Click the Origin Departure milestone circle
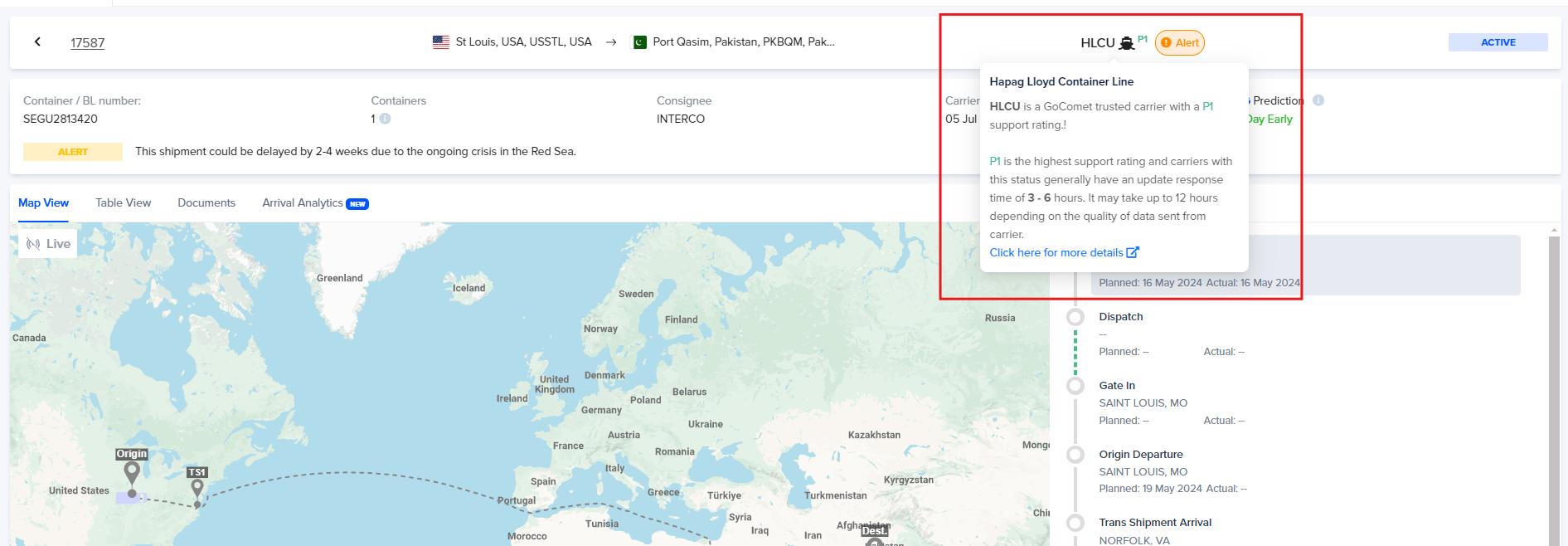1568x546 pixels. [x=1075, y=455]
